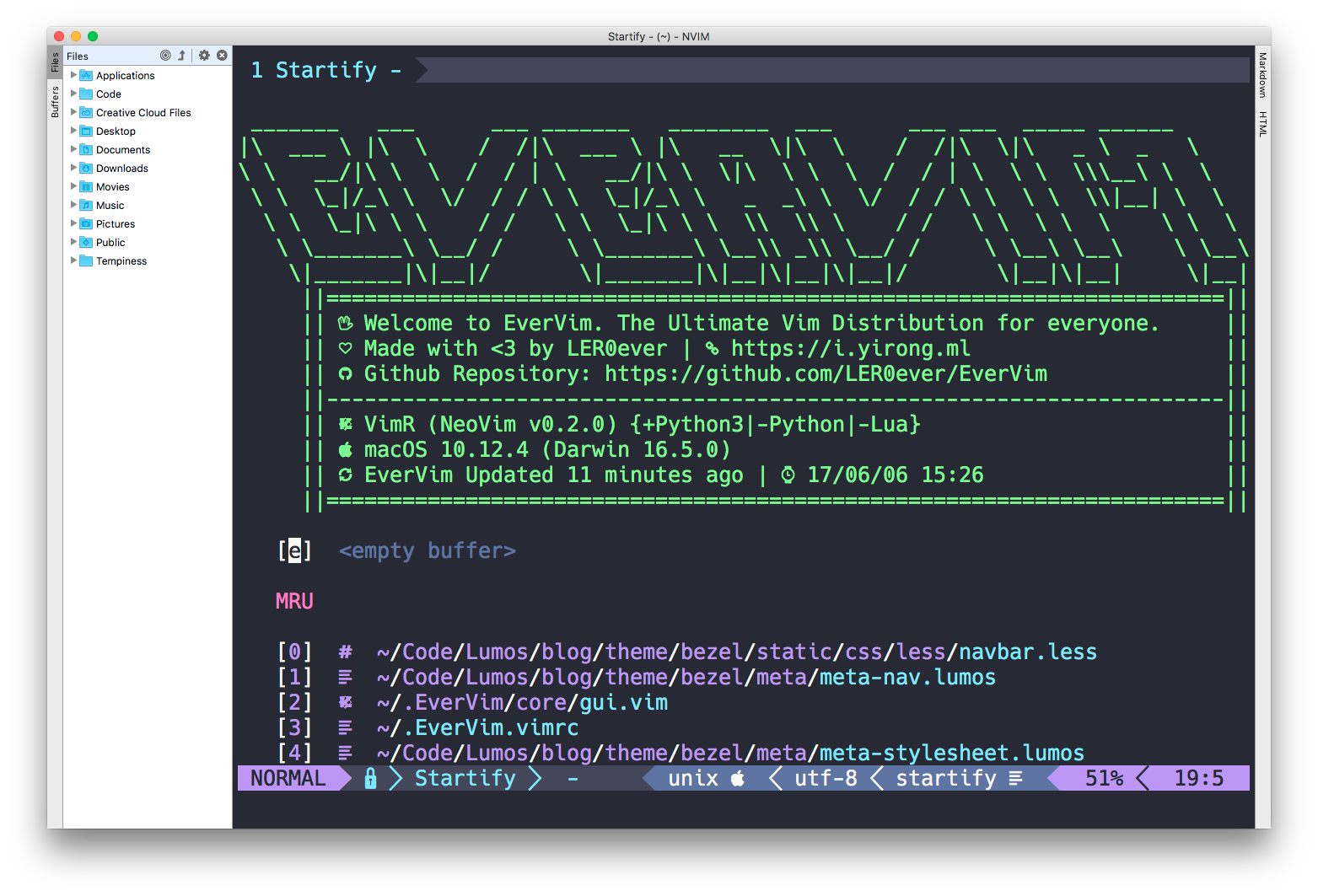The image size is (1318, 896).
Task: Click the refresh icon before EverVim Updated
Action: [x=345, y=475]
